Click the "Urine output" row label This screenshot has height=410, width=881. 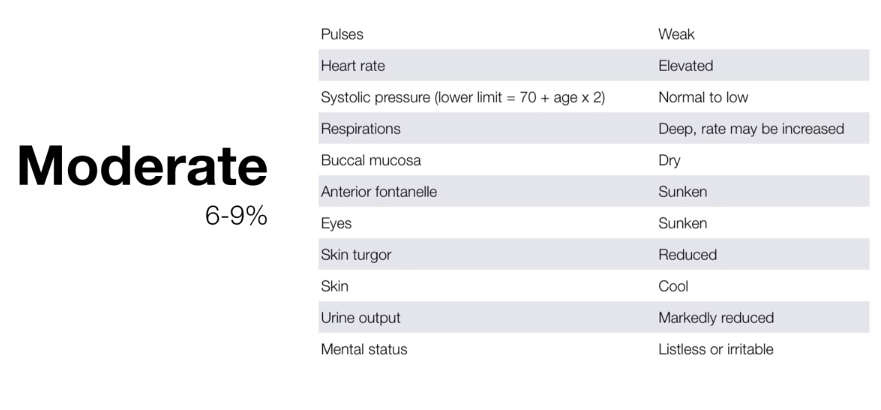click(x=361, y=318)
